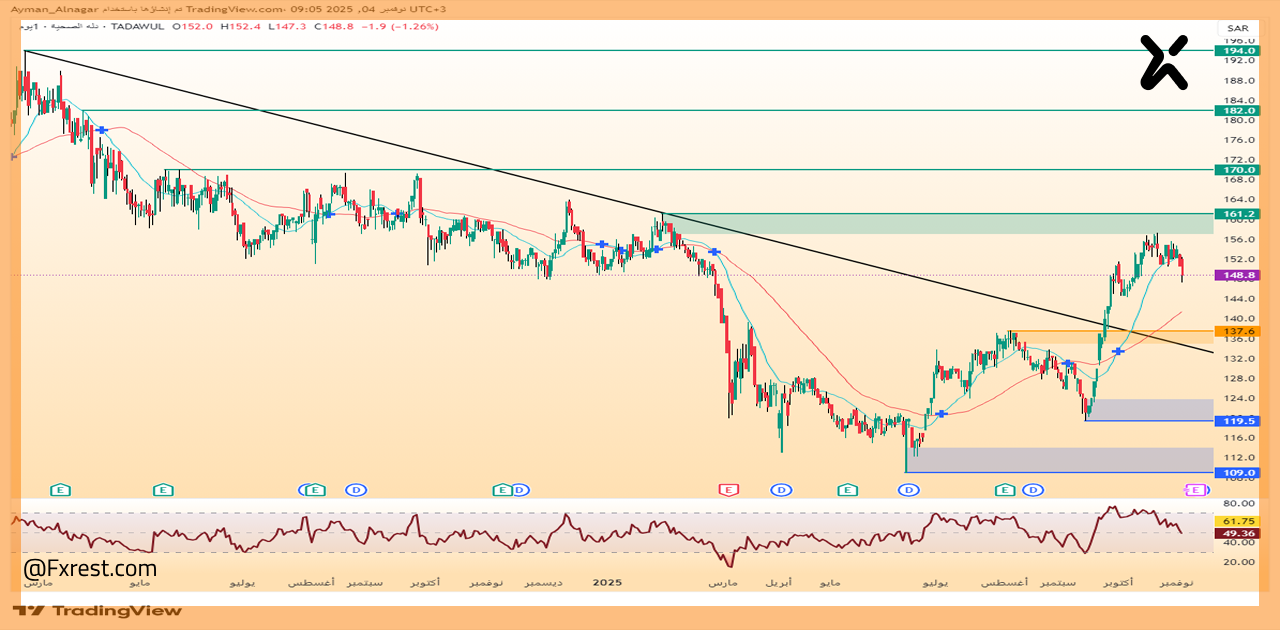This screenshot has height=630, width=1280.
Task: Click the 161.2 resistance price label
Action: (x=1236, y=214)
